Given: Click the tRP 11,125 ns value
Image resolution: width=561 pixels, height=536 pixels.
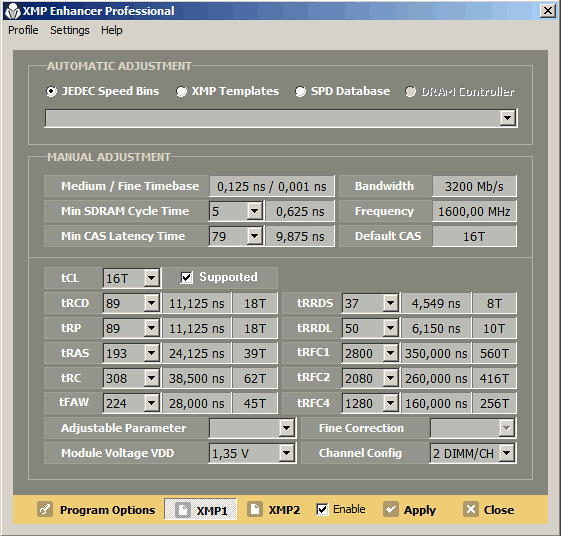Looking at the screenshot, I should pyautogui.click(x=197, y=328).
